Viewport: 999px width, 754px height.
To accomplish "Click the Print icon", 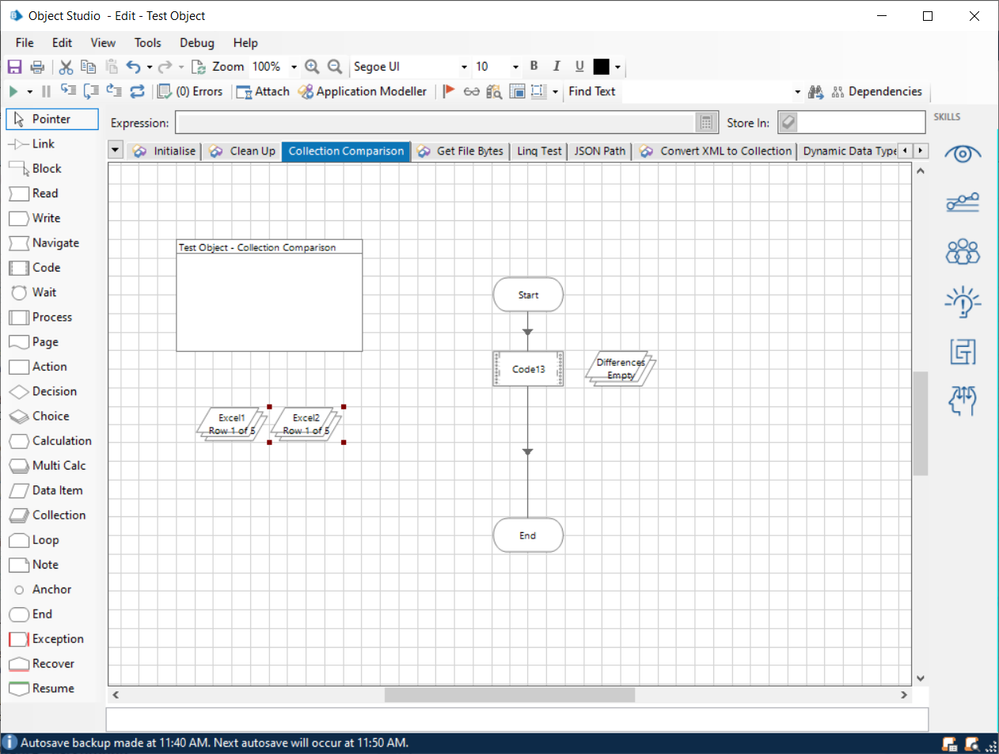I will [37, 67].
